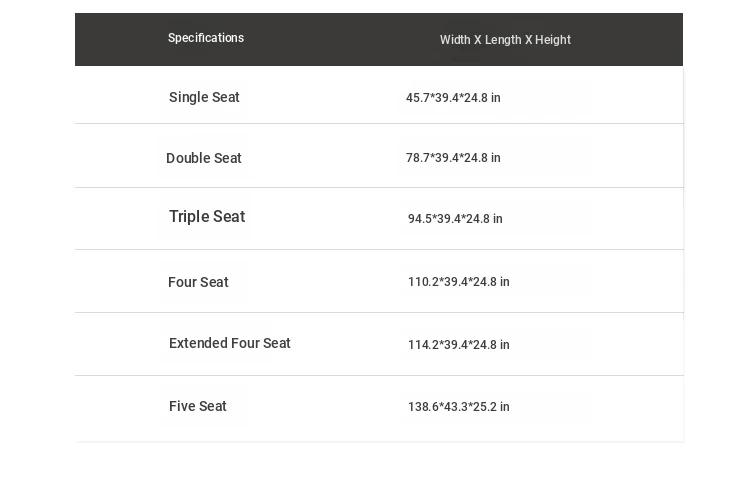Click the word Height in header
The height and width of the screenshot is (496, 750).
coord(553,40)
